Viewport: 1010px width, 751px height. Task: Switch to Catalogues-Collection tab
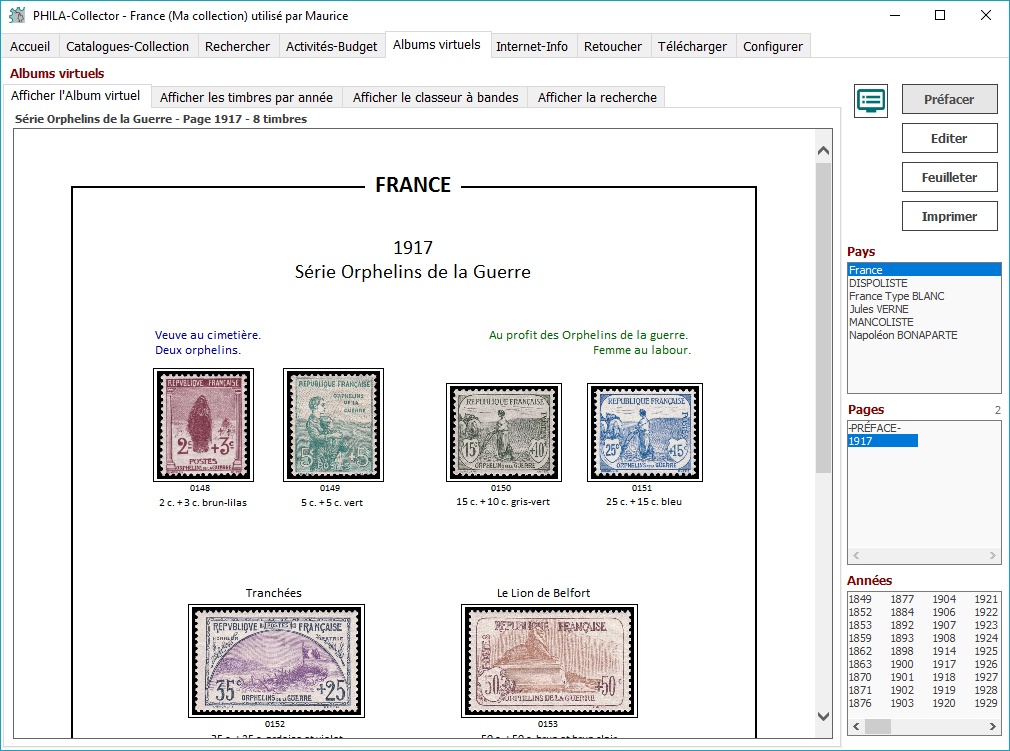pos(128,46)
